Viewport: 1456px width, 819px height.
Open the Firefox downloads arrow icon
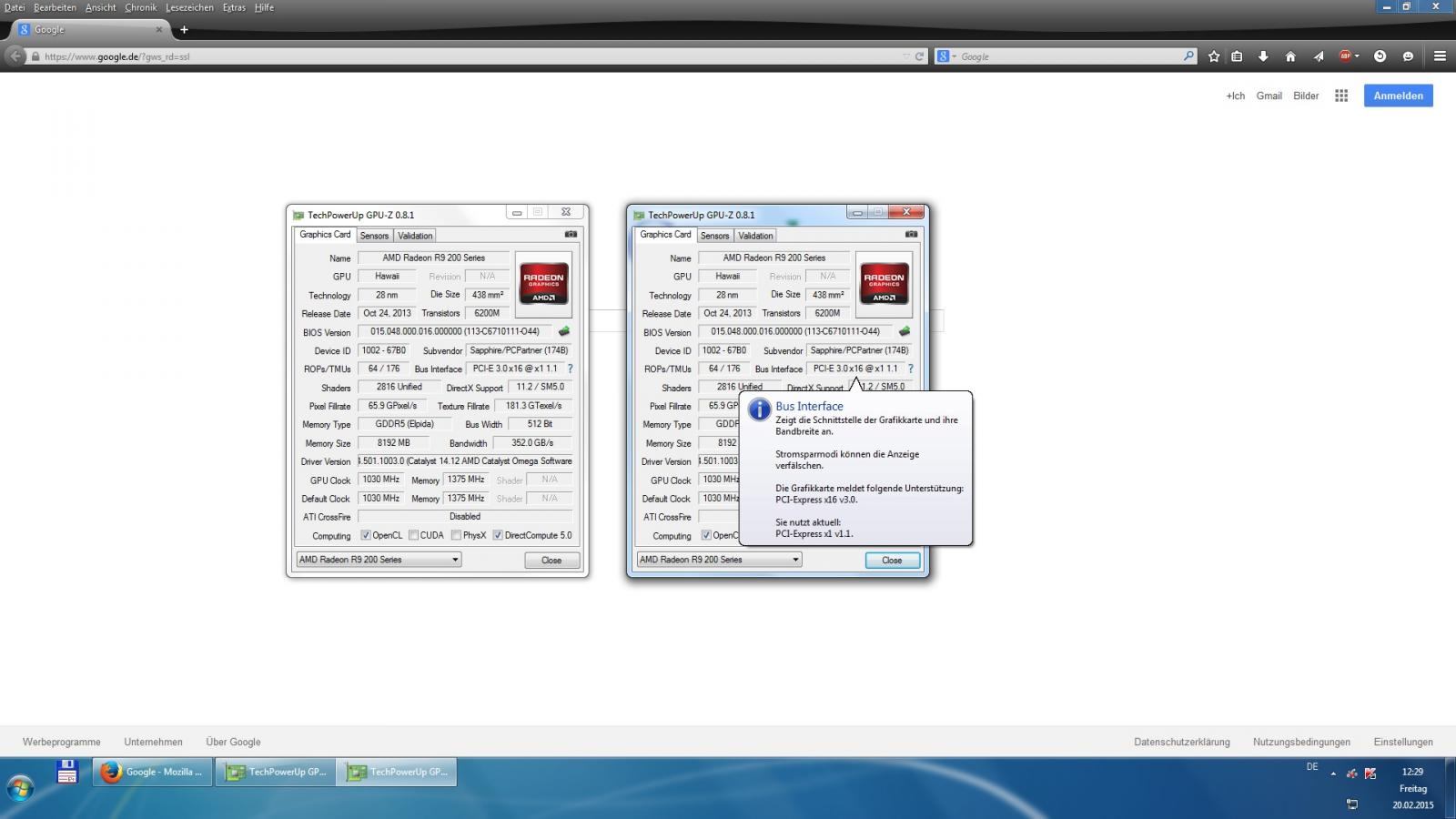point(1263,56)
